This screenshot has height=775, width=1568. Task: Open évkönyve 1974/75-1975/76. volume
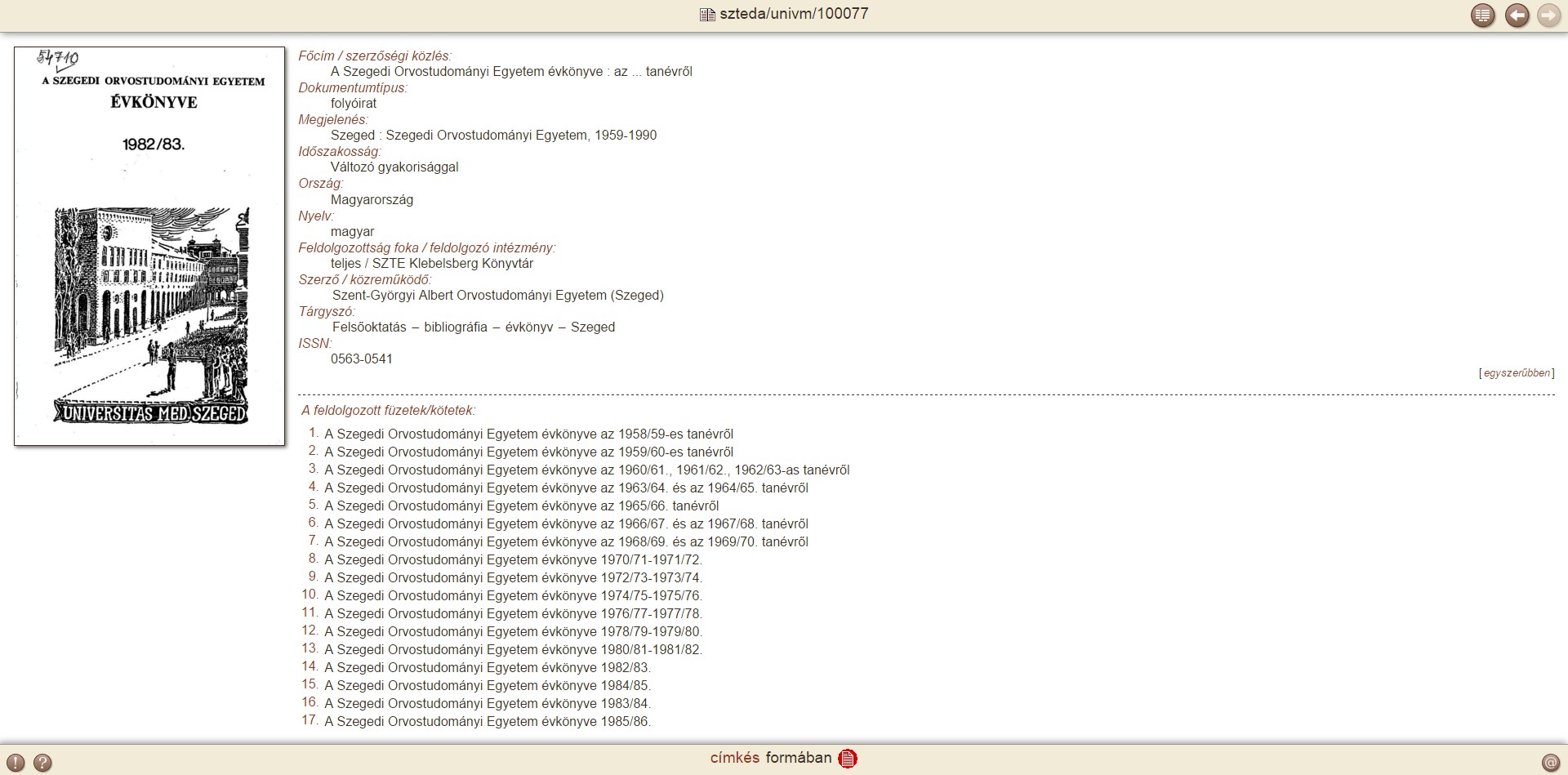pyautogui.click(x=513, y=596)
